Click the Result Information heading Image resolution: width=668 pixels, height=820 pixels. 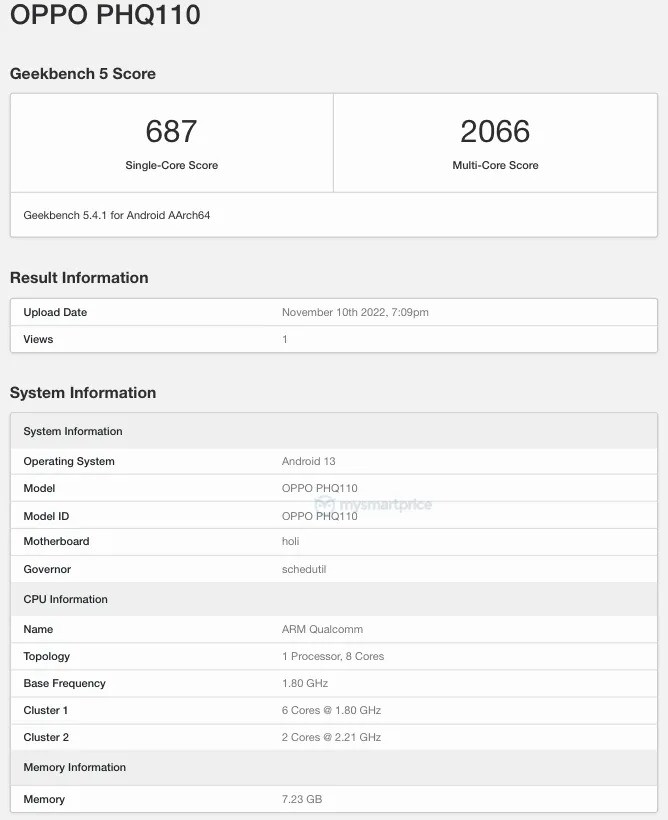click(79, 278)
